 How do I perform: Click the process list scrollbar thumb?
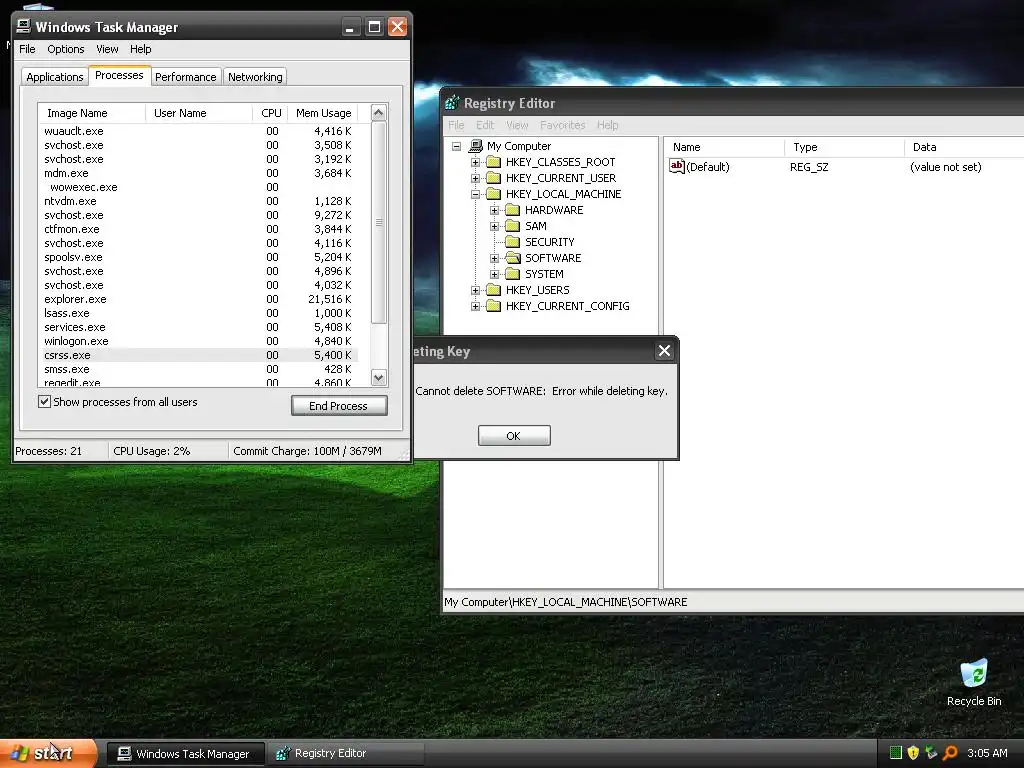pyautogui.click(x=379, y=223)
